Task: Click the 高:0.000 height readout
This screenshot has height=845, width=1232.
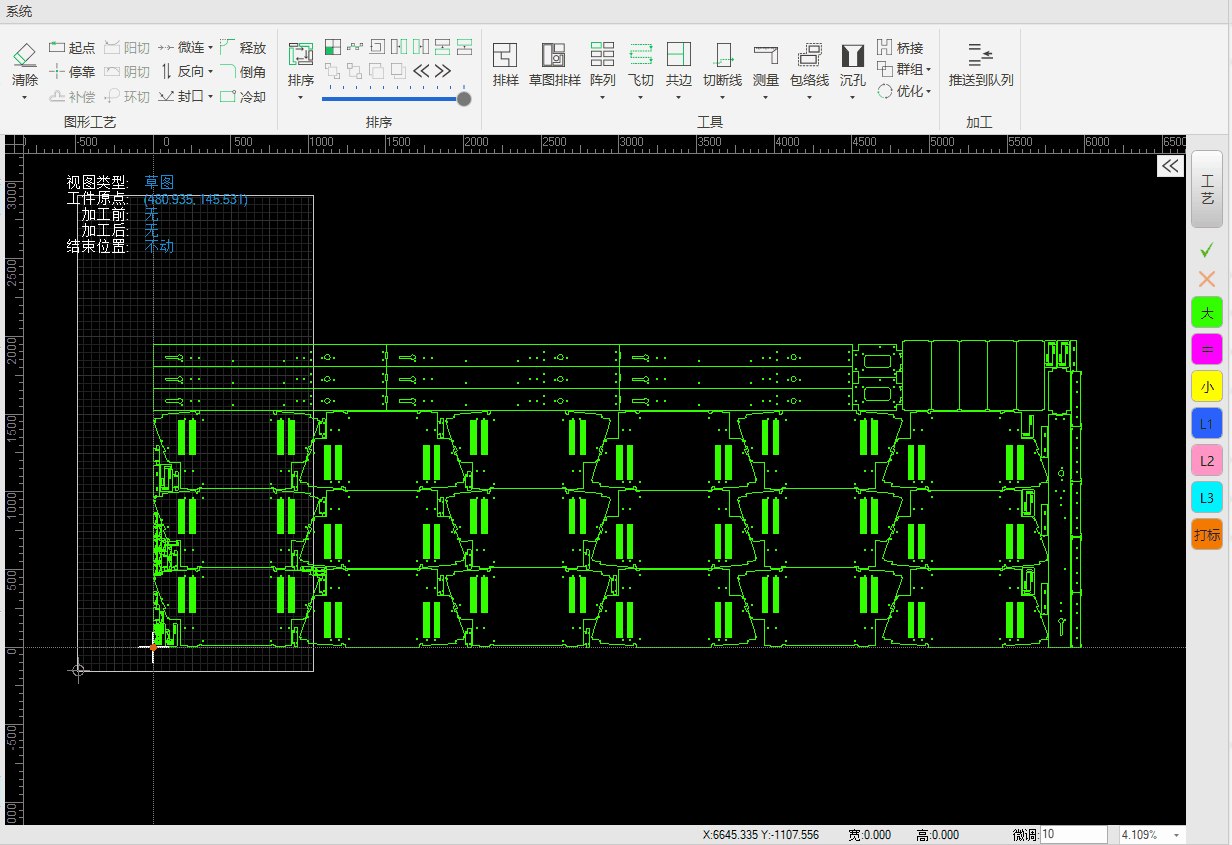Action: coord(937,835)
